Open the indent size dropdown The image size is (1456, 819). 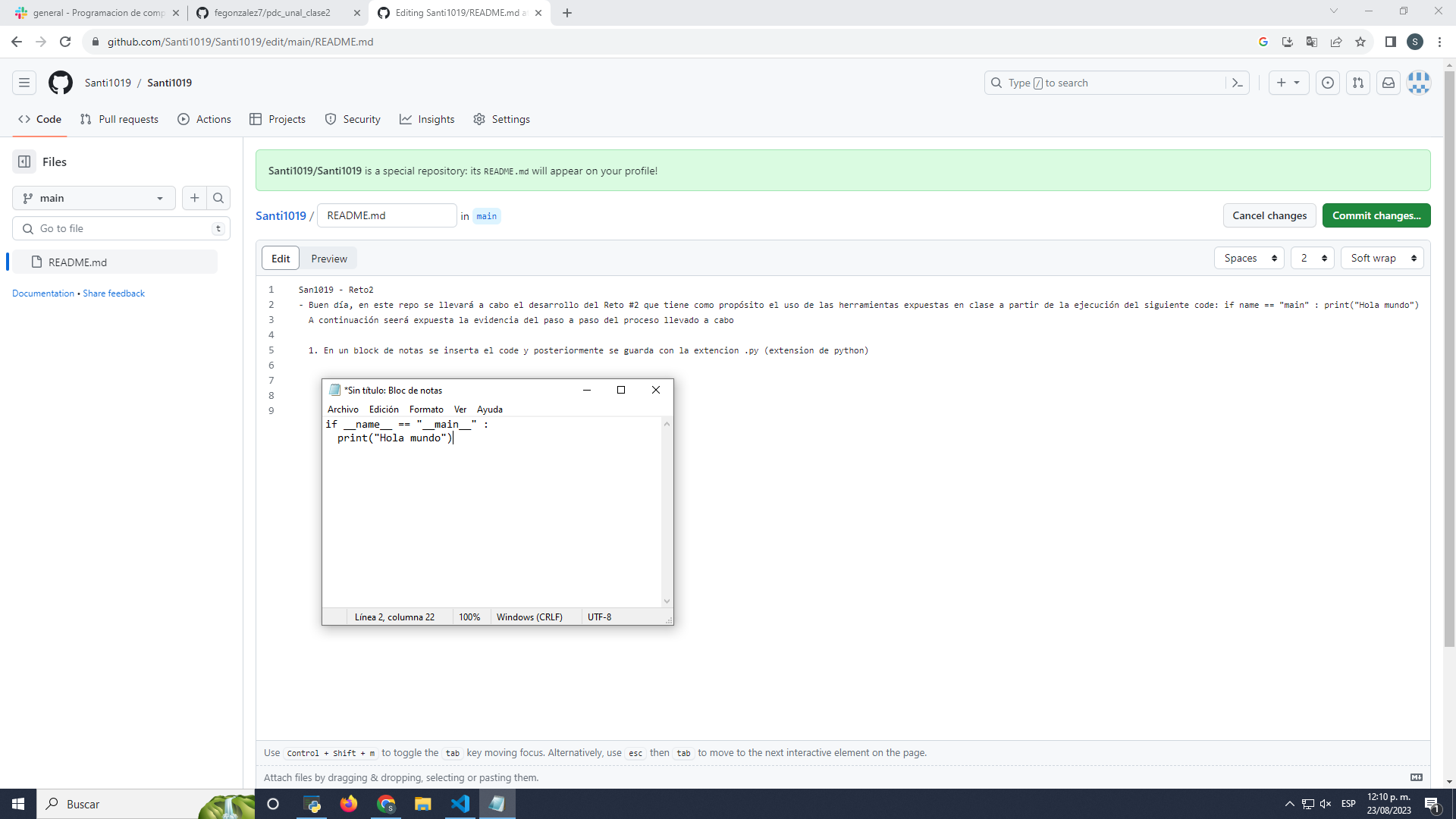click(1313, 258)
